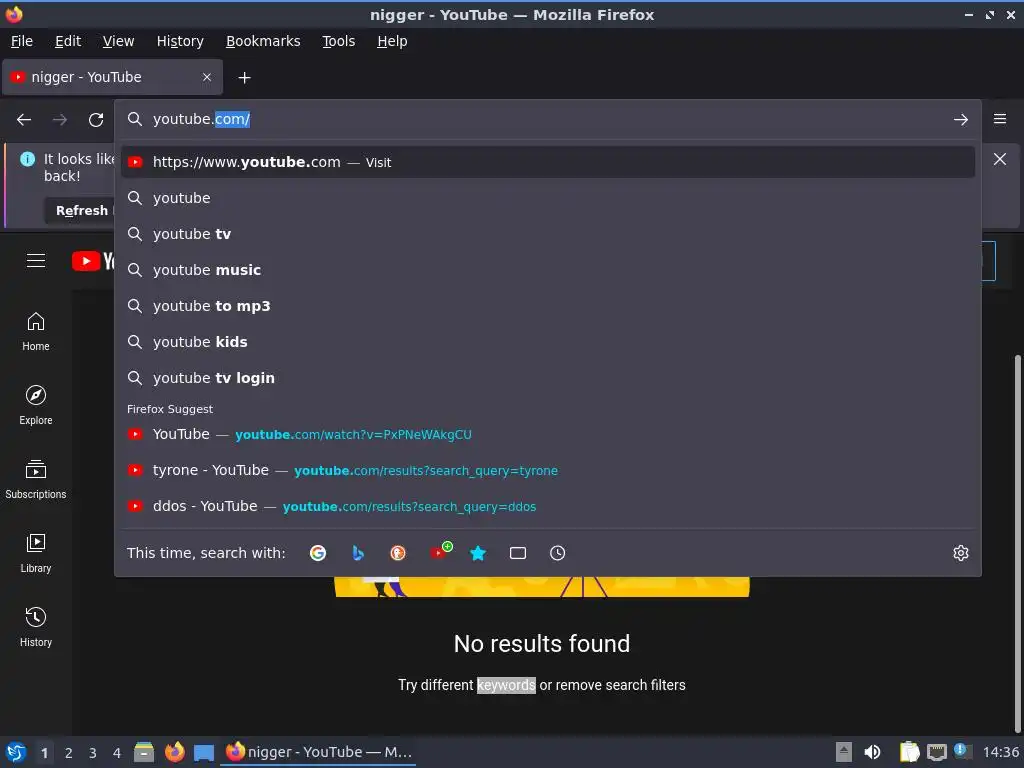Click the up-arrow tray icon
1024x768 pixels.
pos(844,752)
